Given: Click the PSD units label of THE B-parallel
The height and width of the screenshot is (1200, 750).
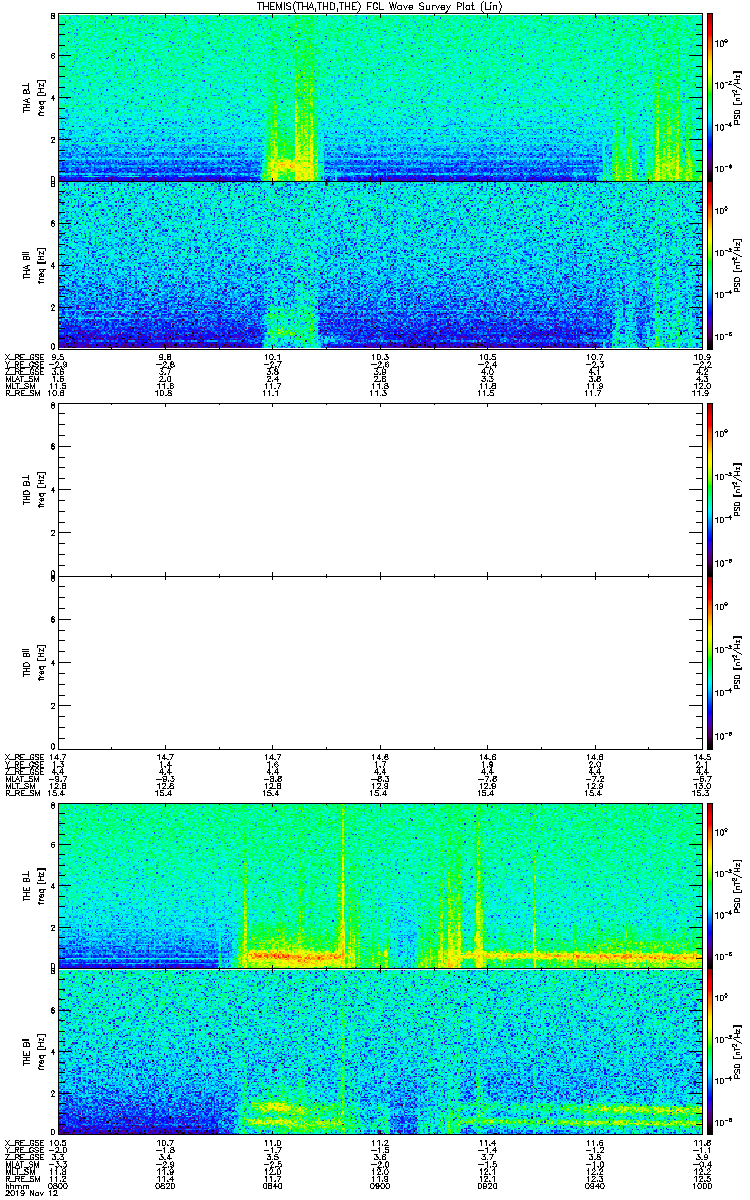Looking at the screenshot, I should pyautogui.click(x=737, y=1052).
